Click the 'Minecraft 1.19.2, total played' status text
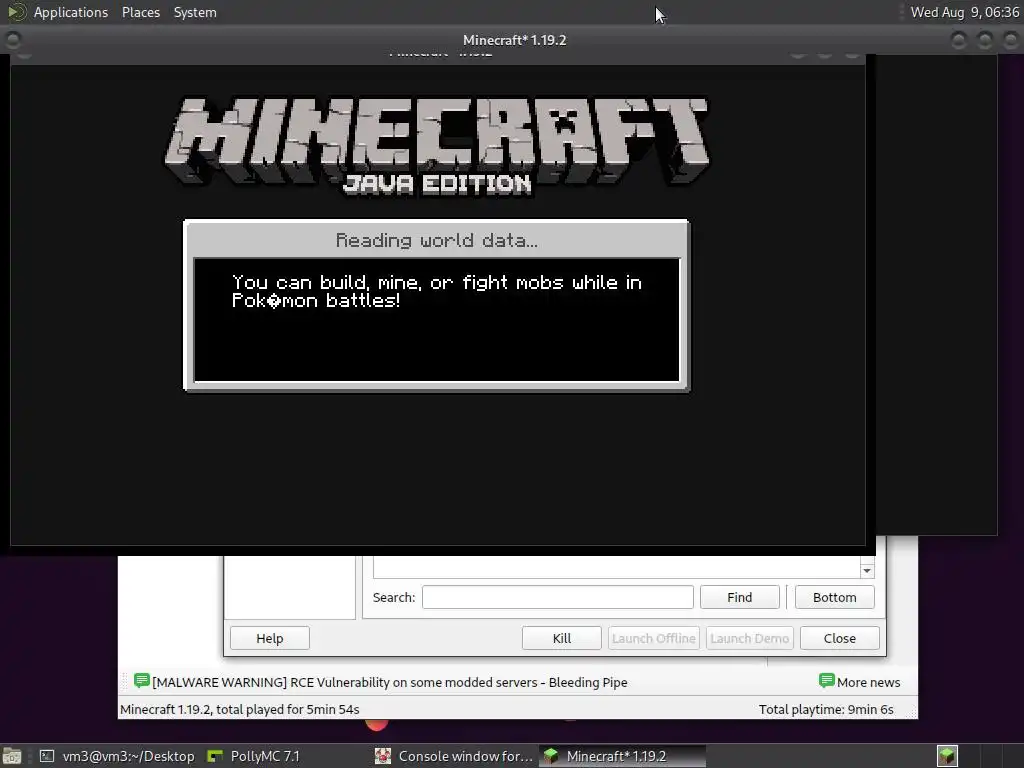 [x=240, y=709]
